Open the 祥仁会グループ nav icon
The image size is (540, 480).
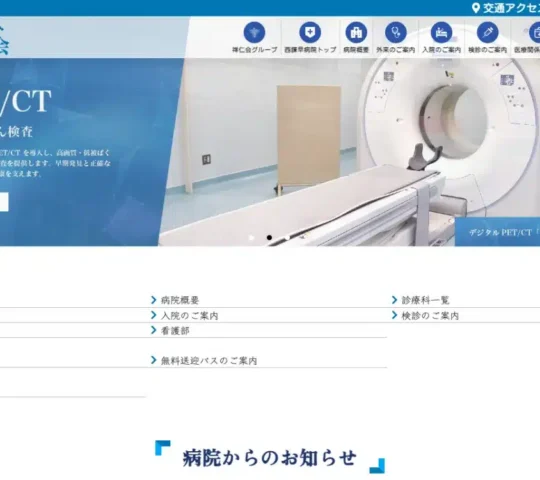[x=255, y=32]
